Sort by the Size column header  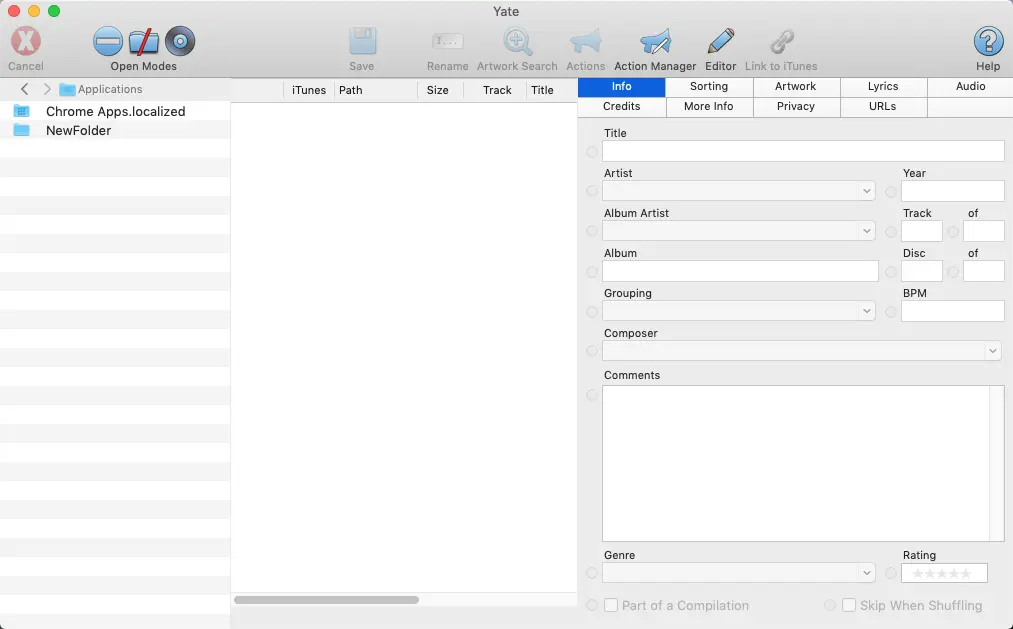tap(441, 90)
